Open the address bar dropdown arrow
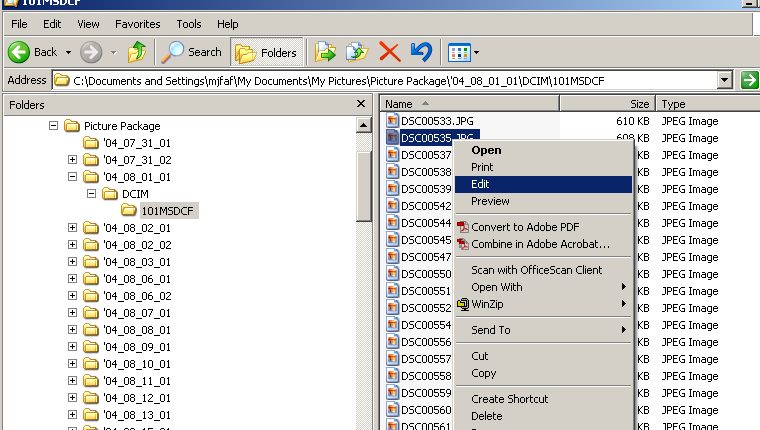The height and width of the screenshot is (430, 760). tap(725, 80)
